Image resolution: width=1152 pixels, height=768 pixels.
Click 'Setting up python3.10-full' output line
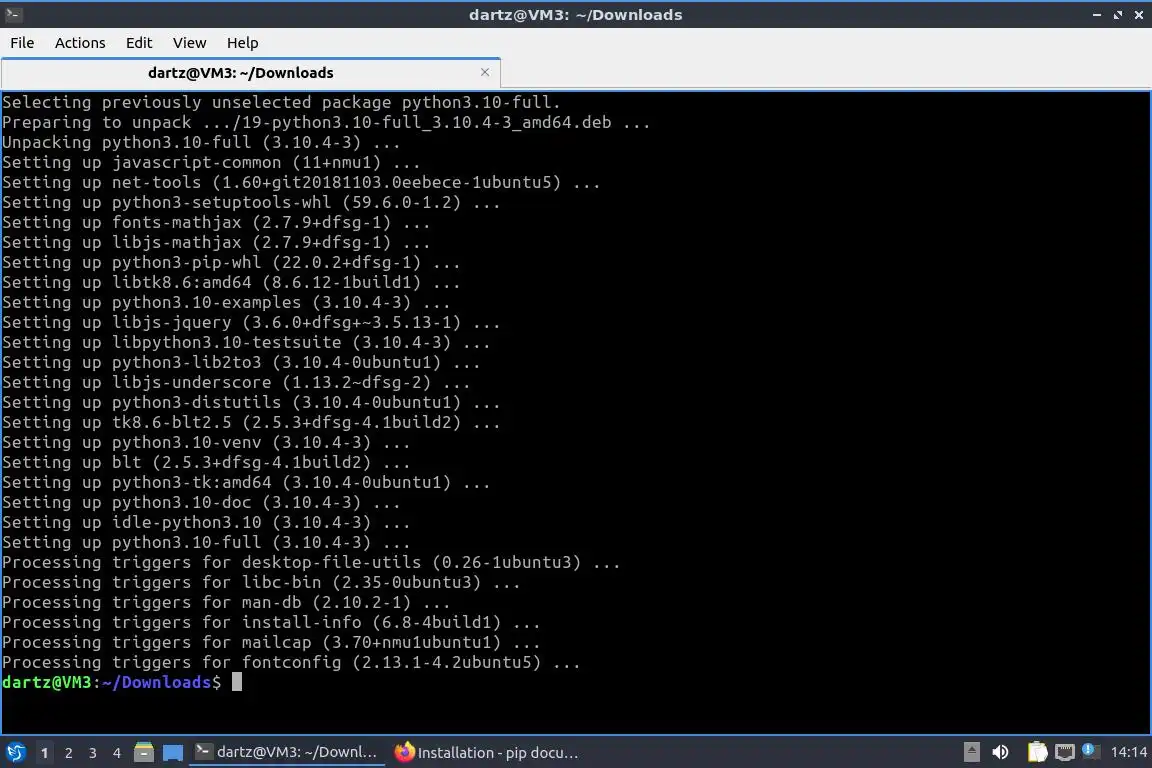click(206, 542)
